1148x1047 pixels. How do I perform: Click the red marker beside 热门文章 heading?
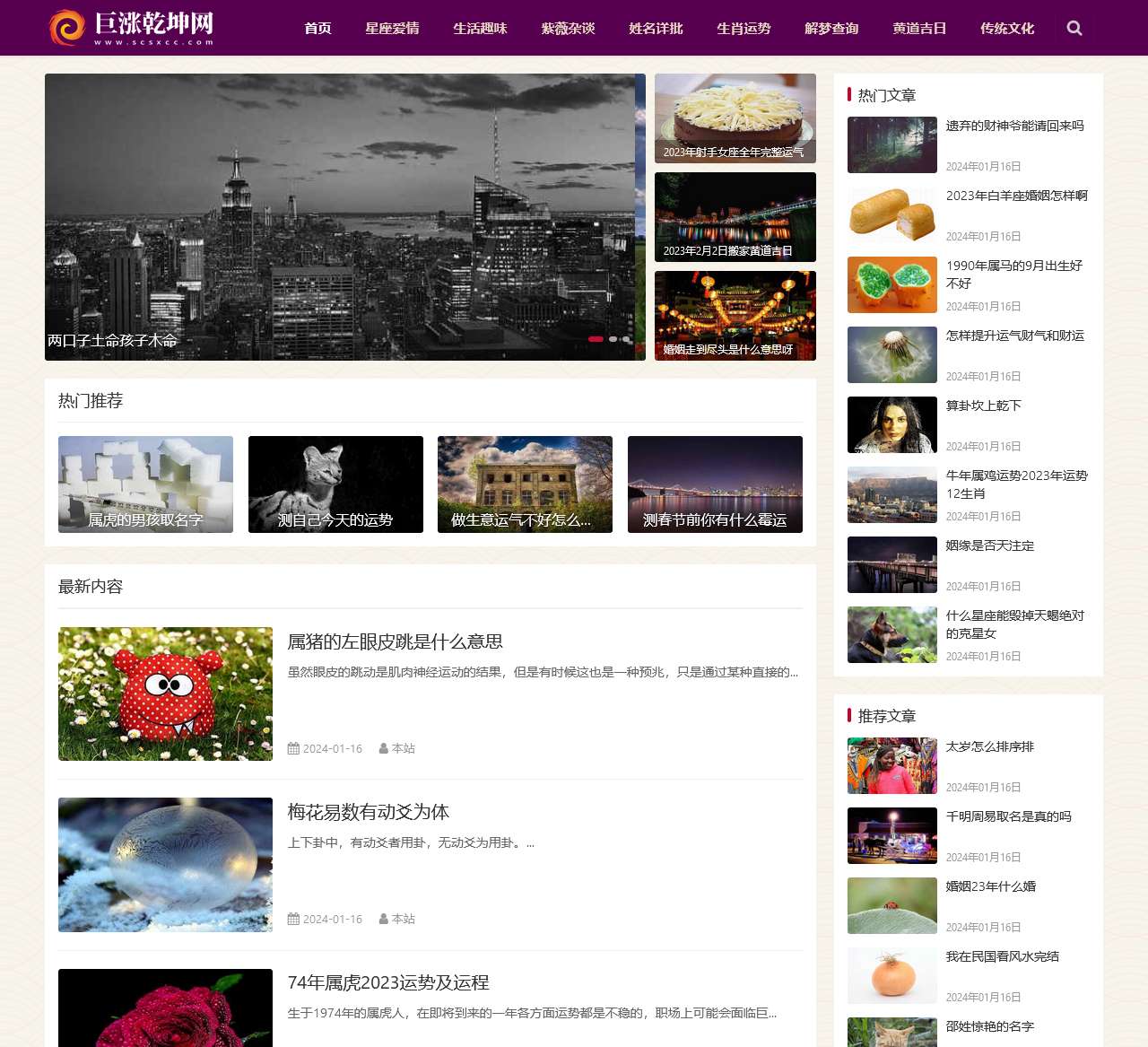coord(849,94)
